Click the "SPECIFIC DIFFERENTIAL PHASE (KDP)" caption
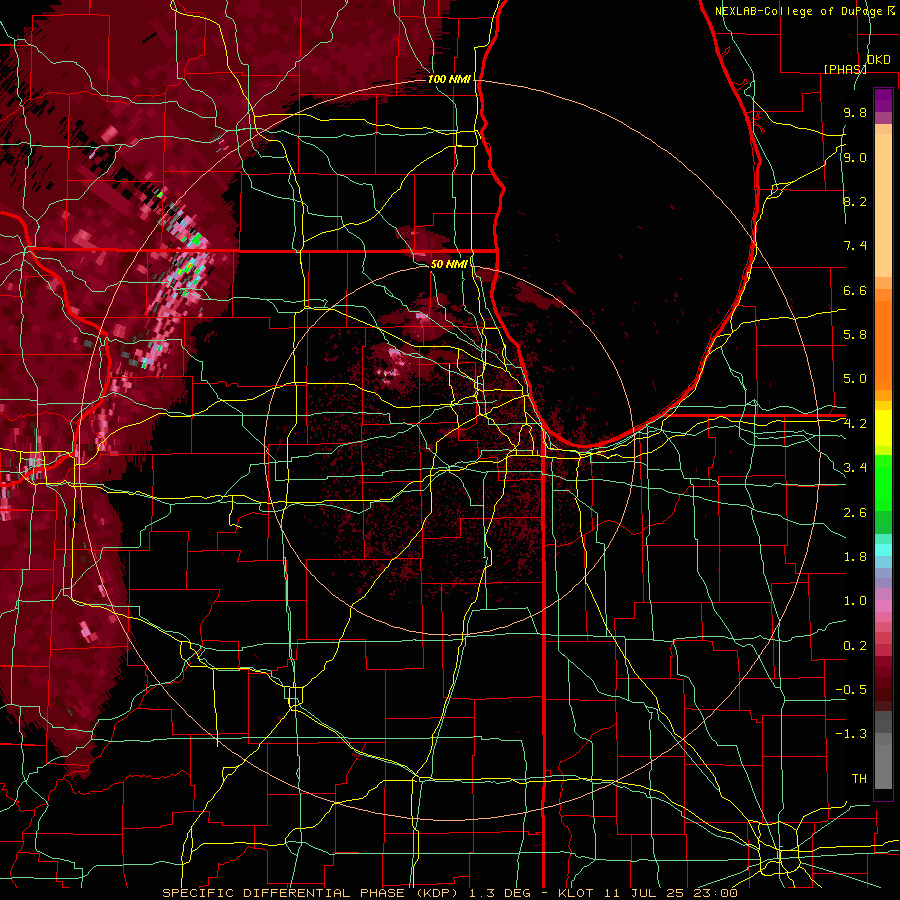The width and height of the screenshot is (900, 900). [310, 893]
